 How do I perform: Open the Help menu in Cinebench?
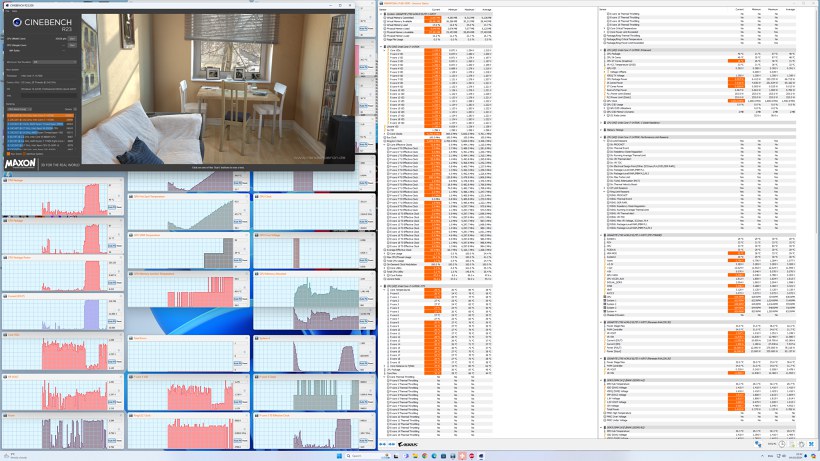point(13,9)
